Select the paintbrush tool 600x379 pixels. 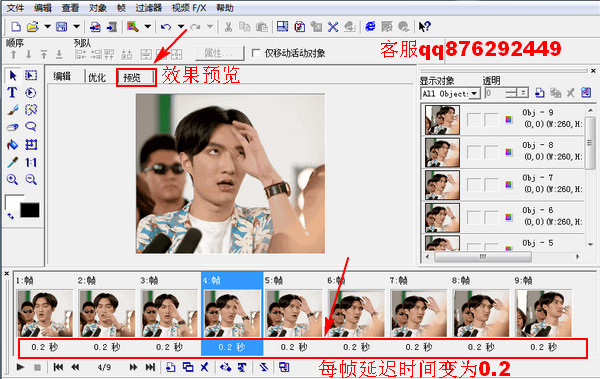point(12,110)
